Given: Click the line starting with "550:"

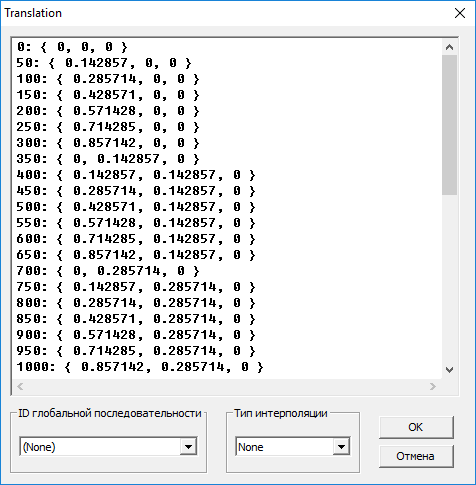Looking at the screenshot, I should click(x=136, y=223).
